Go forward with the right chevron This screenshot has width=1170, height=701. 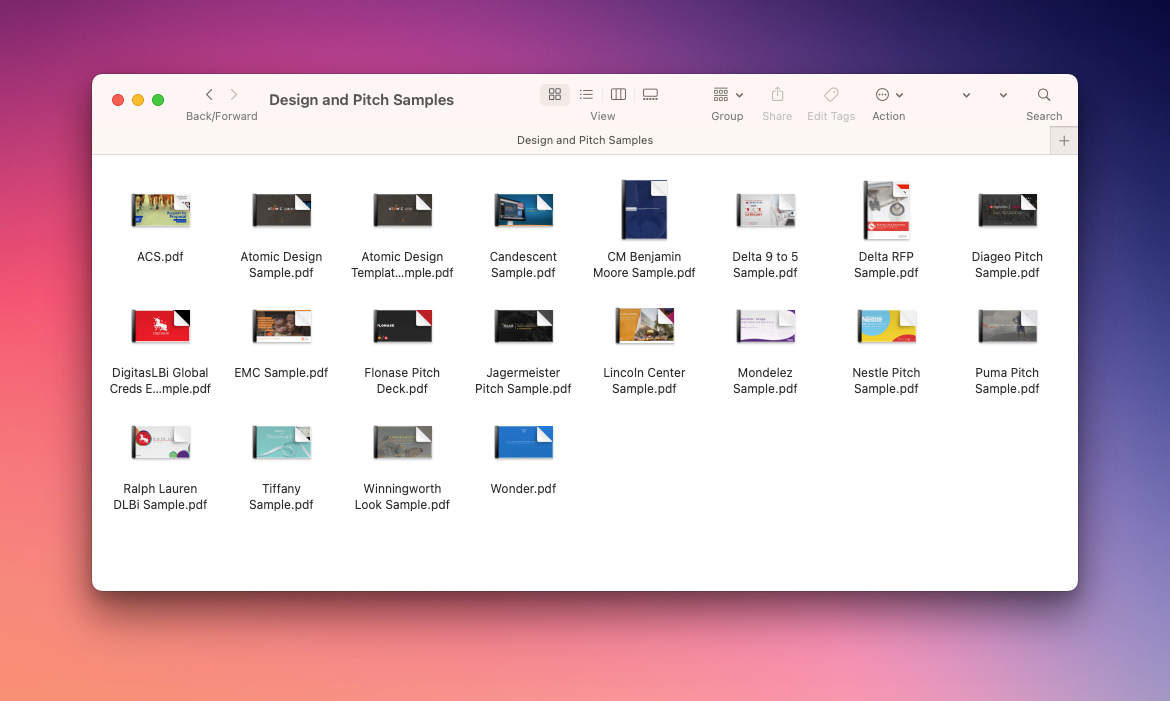point(234,95)
